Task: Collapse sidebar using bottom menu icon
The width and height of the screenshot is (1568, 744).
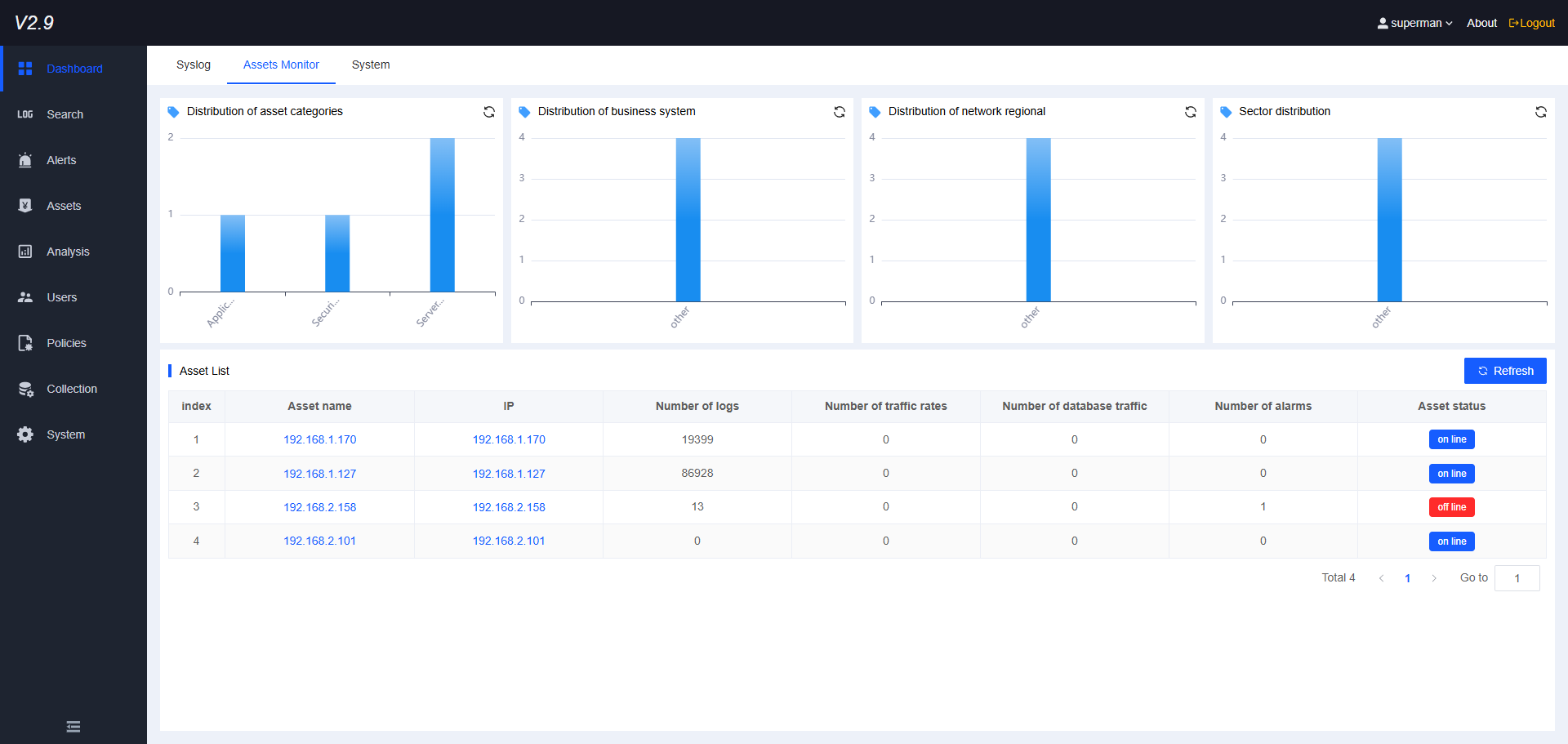Action: [x=73, y=727]
